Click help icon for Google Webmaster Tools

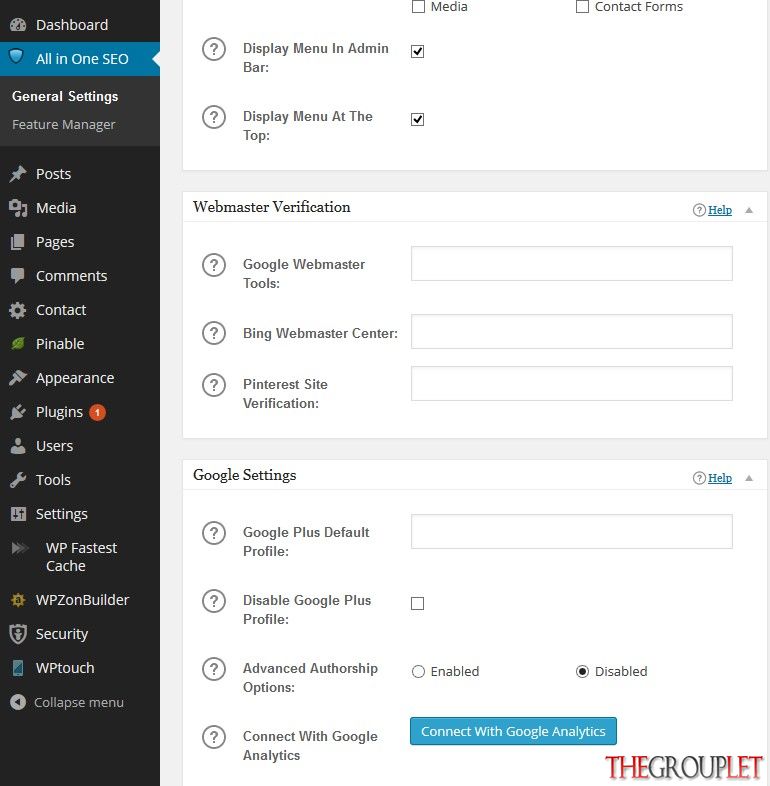click(x=214, y=265)
